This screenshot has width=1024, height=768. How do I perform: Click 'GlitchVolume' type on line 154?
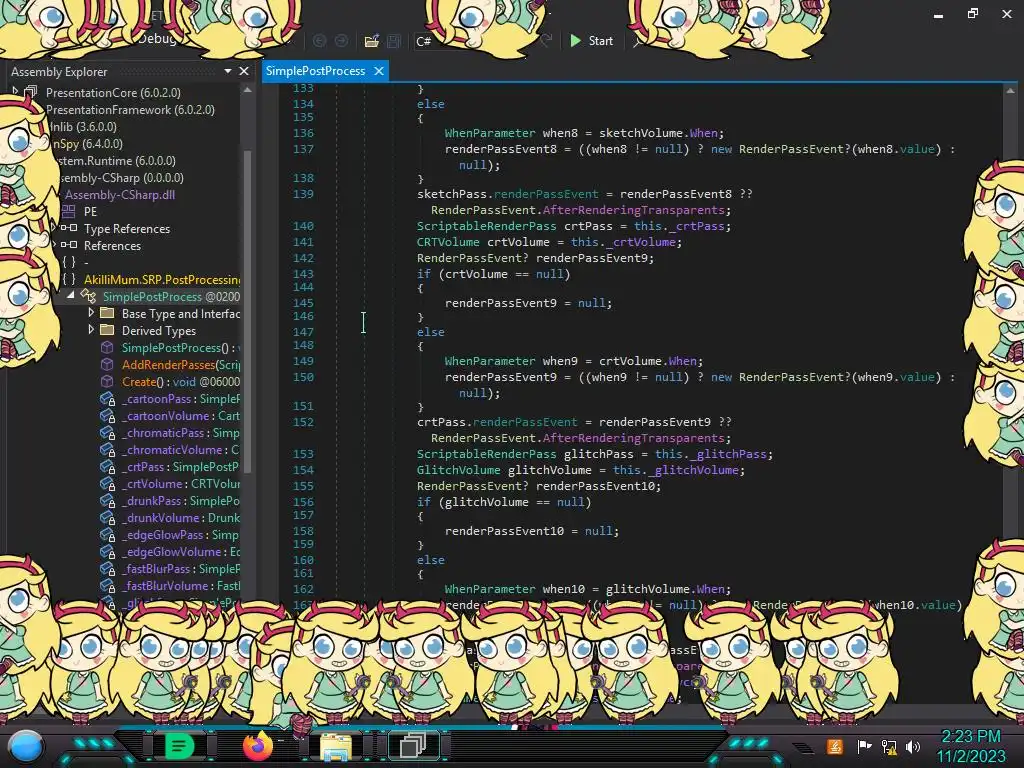(458, 470)
